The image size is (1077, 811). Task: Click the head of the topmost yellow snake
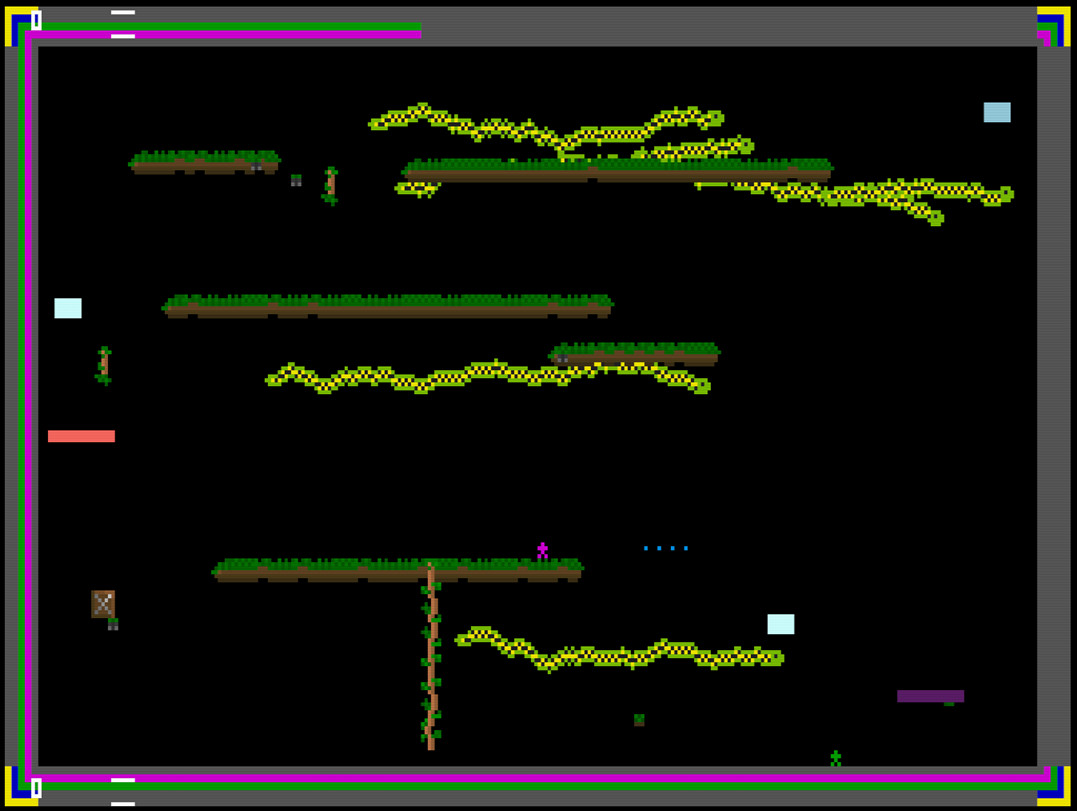pyautogui.click(x=716, y=117)
